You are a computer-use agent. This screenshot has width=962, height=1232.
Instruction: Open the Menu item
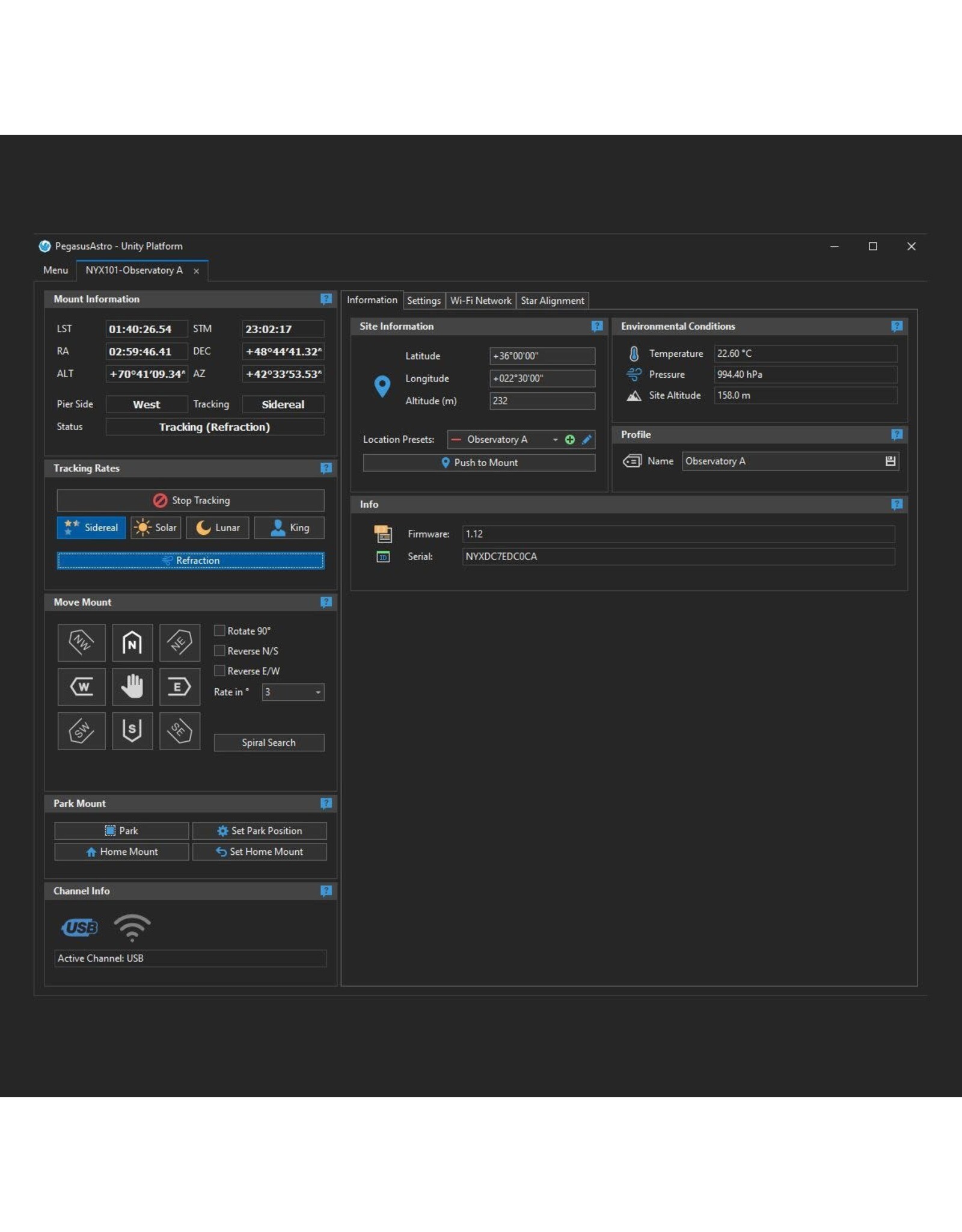point(55,270)
